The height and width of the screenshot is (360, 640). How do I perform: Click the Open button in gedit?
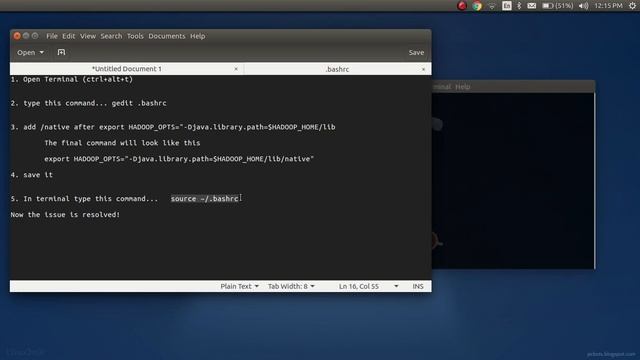click(x=26, y=52)
